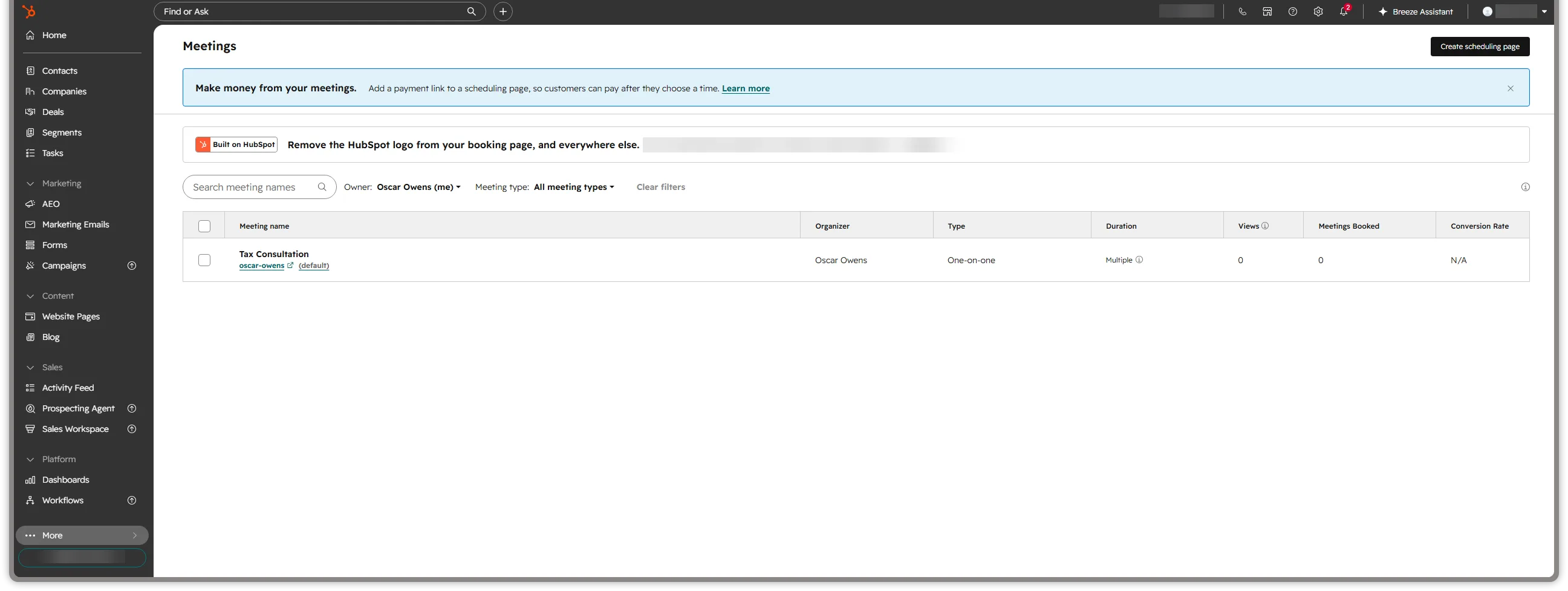Open Tasks in sidebar

53,154
